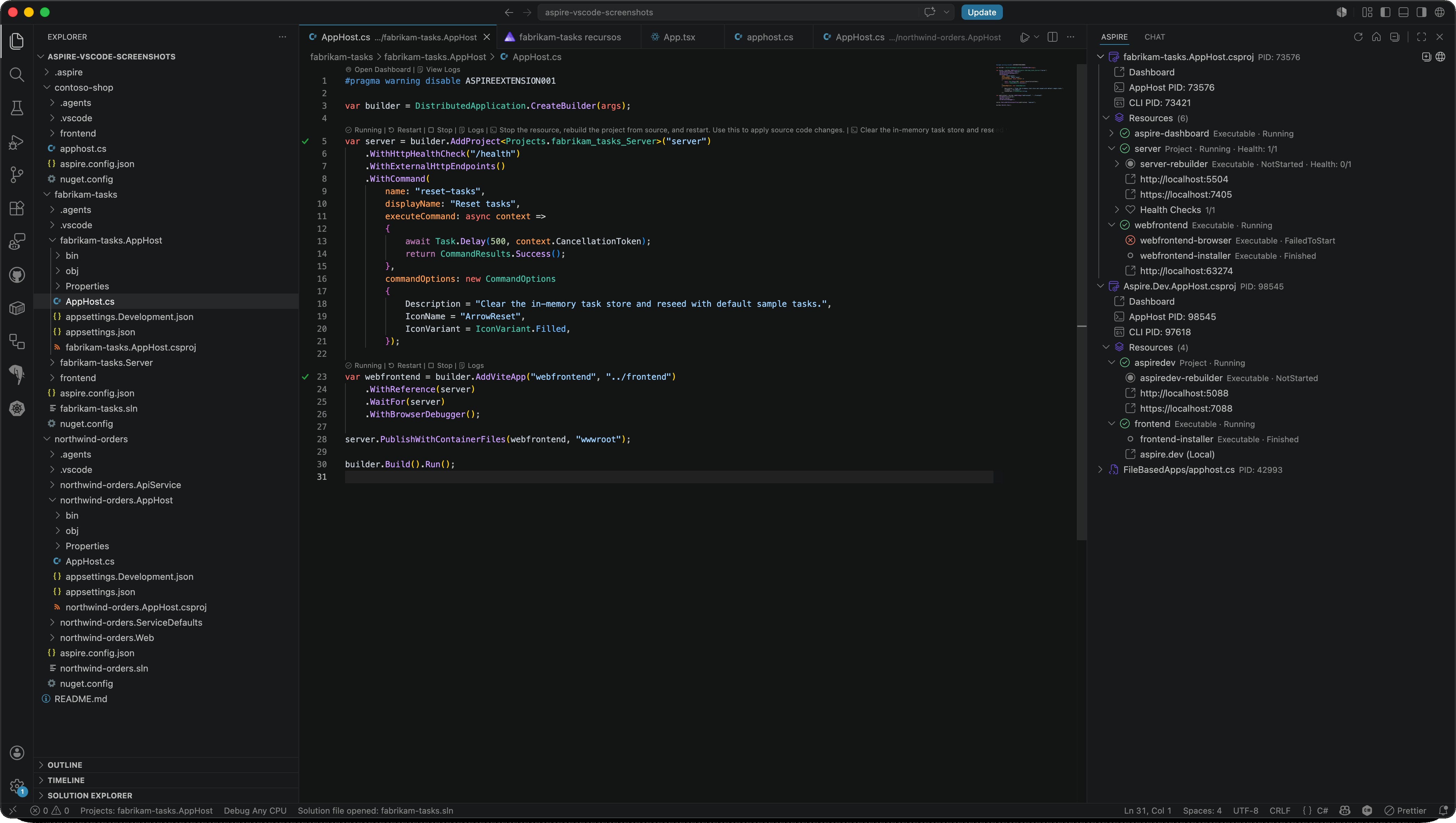1456x823 pixels.
Task: Open globe icon on fabrikam-tasks.AppHost.csproj row
Action: (x=1441, y=57)
